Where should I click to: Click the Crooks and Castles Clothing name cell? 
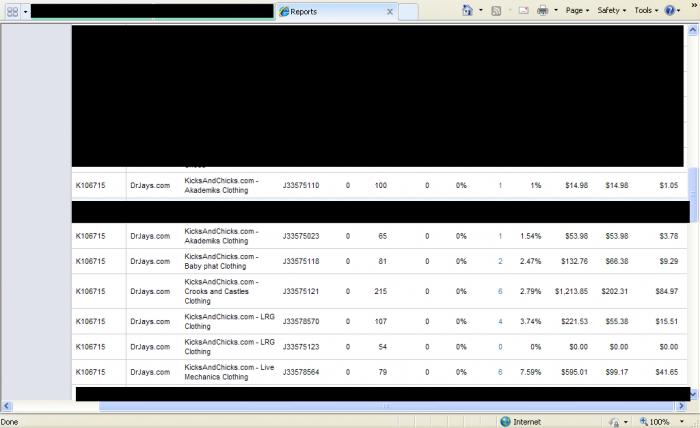221,291
